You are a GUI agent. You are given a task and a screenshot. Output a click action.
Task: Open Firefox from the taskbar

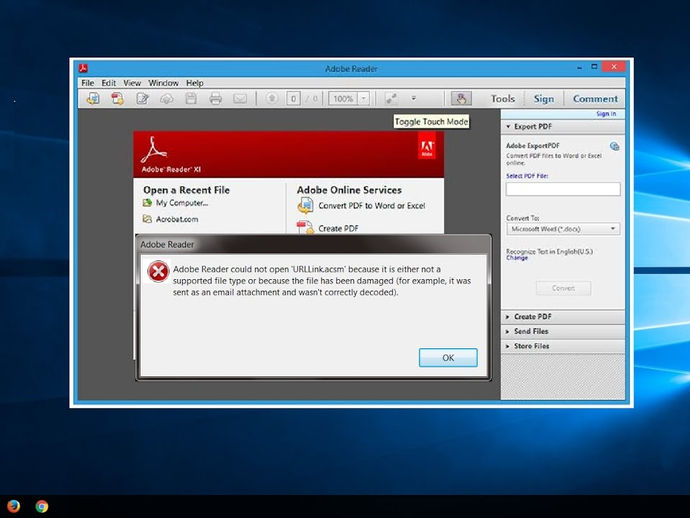pyautogui.click(x=13, y=506)
